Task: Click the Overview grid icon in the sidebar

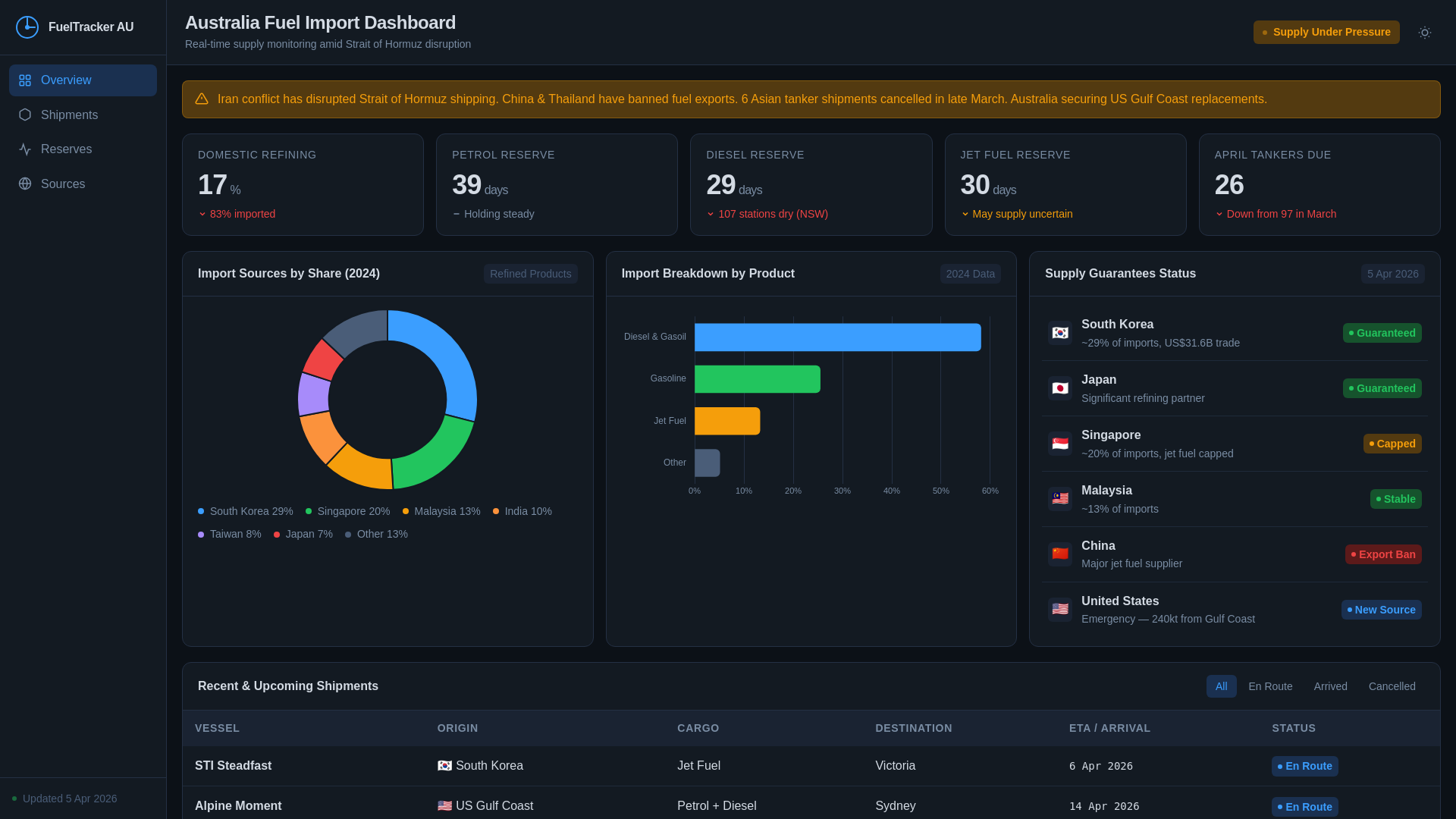Action: [25, 80]
